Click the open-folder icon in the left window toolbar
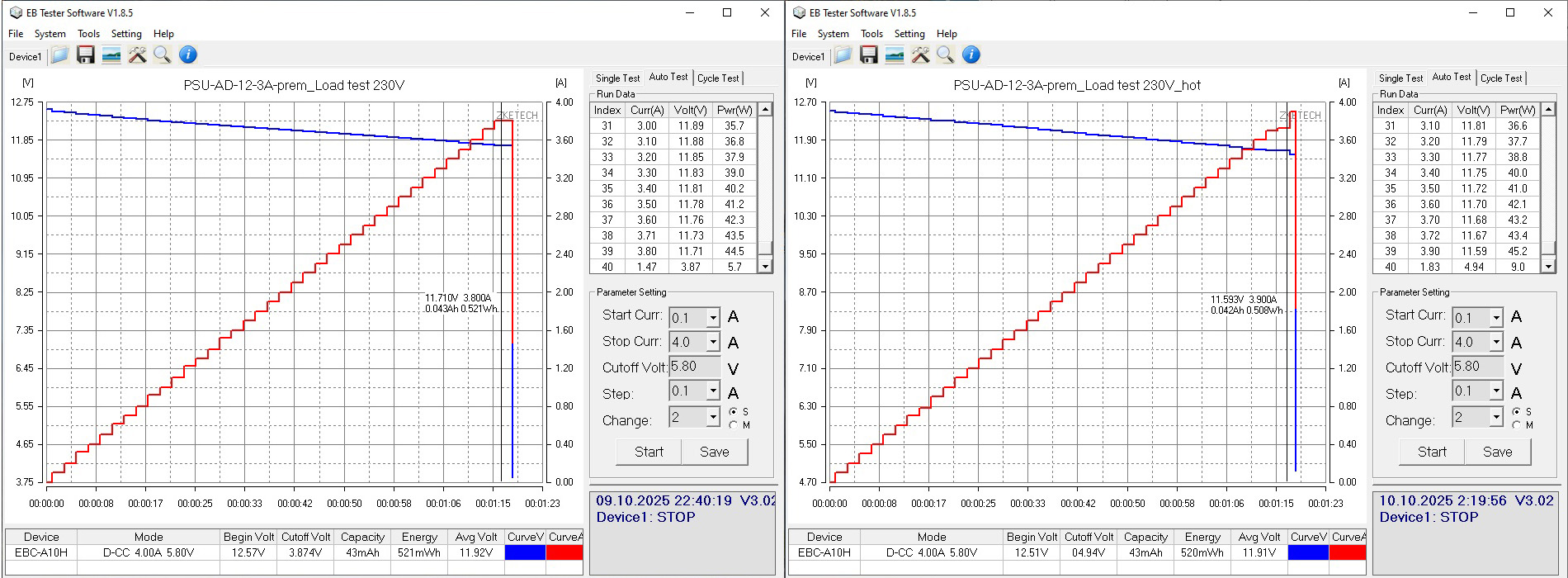Screen dimensions: 1568x578 [59, 55]
